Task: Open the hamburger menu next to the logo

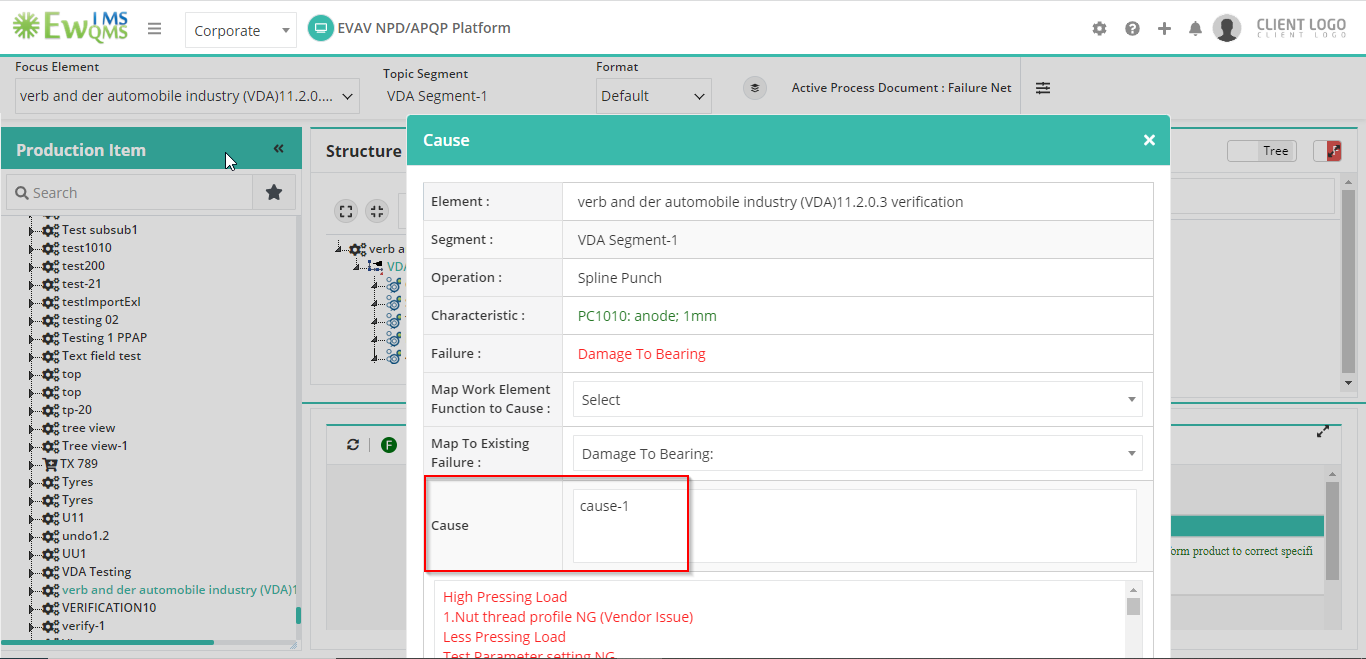Action: tap(154, 29)
